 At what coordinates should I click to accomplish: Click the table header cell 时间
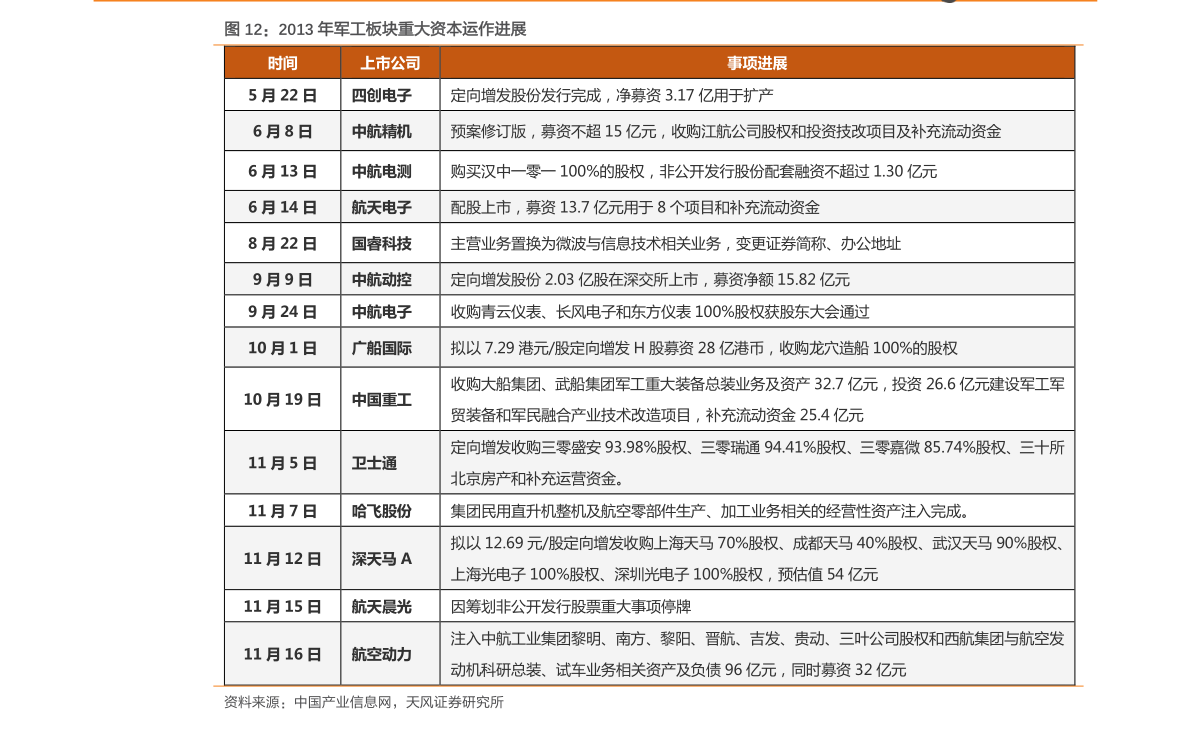coord(283,63)
